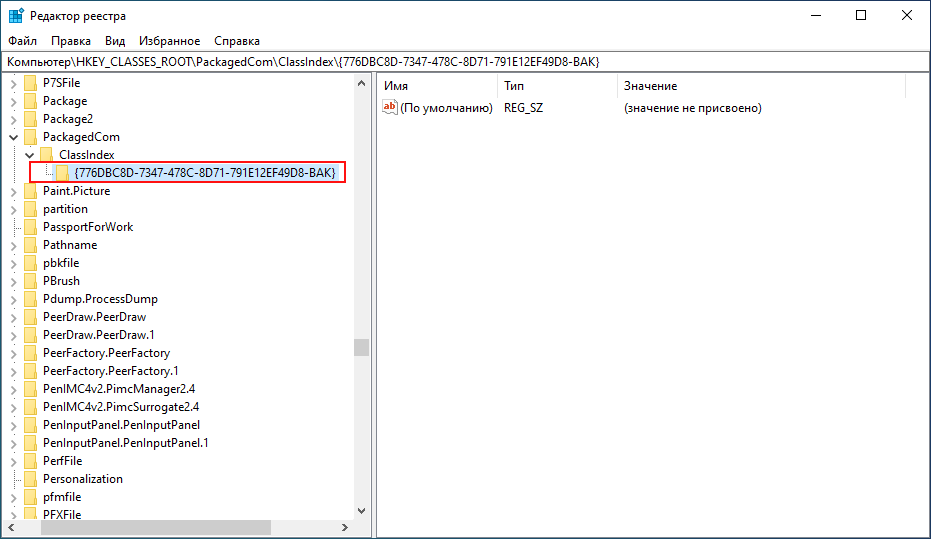Click the Pdump.ProcessDump folder icon
931x539 pixels.
(x=30, y=299)
